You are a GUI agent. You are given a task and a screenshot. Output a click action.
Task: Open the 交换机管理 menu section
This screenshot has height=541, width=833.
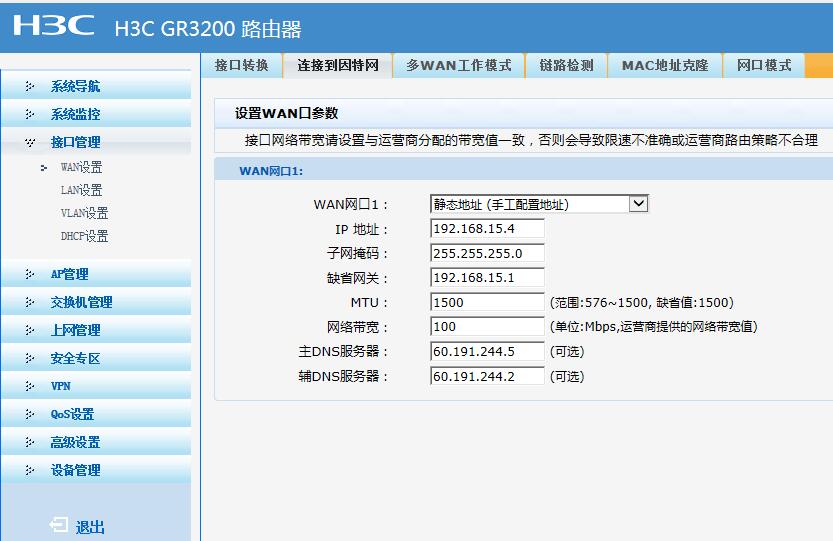(96, 302)
